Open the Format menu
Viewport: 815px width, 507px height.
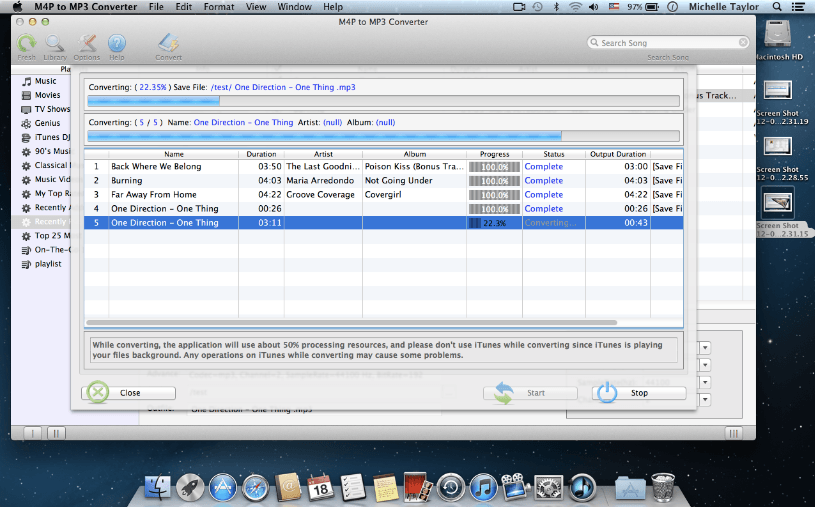tap(219, 7)
